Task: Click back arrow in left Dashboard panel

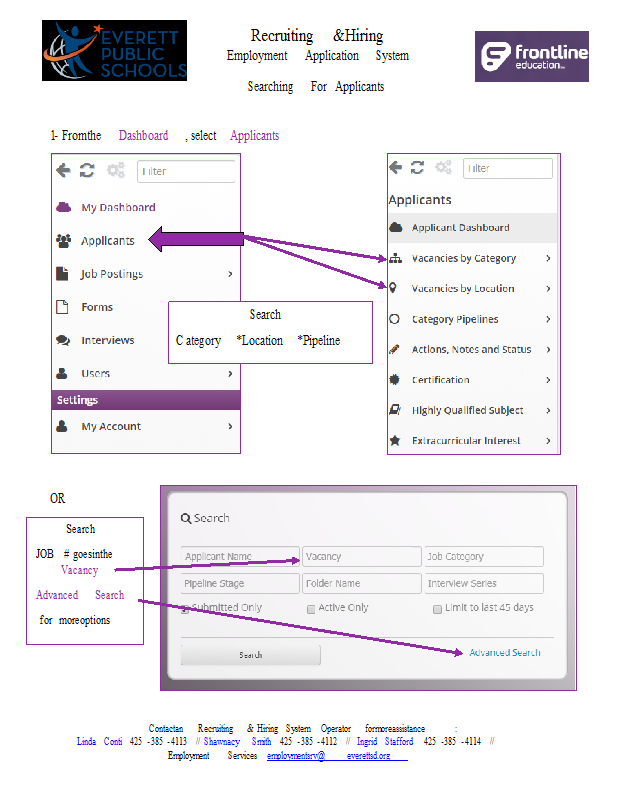Action: pos(63,170)
